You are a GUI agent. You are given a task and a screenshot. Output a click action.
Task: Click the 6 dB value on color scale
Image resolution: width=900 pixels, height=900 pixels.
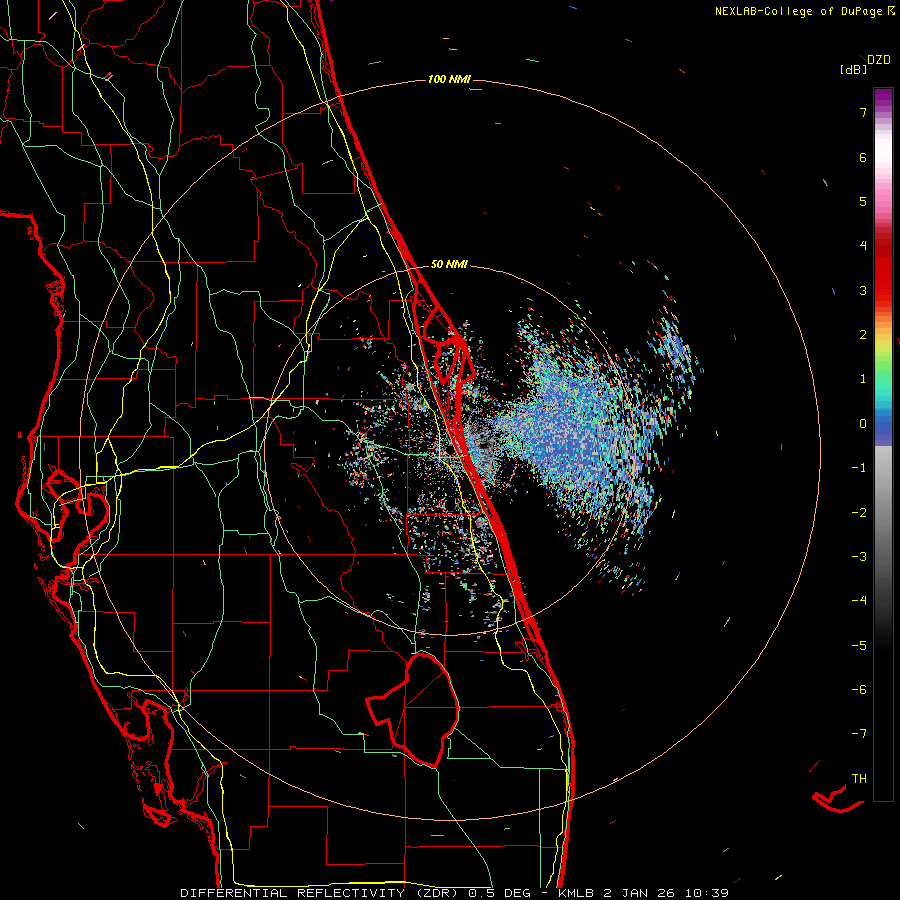coord(863,157)
